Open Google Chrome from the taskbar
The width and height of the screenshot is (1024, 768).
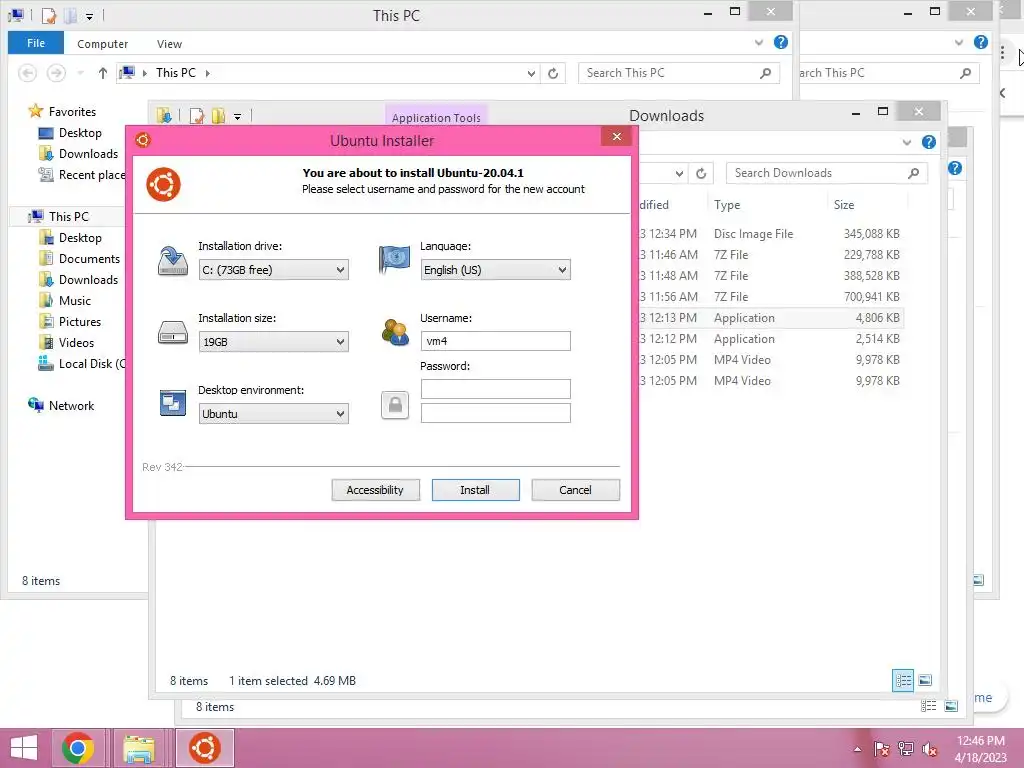(x=78, y=748)
